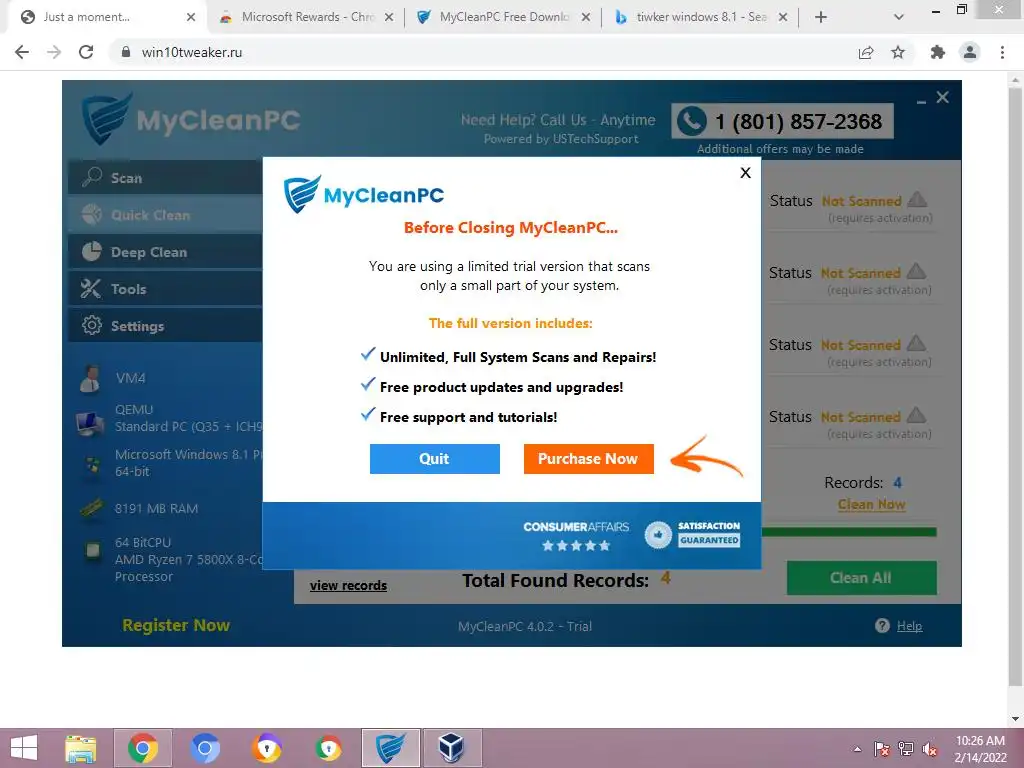This screenshot has width=1024, height=768.
Task: Click the view records link
Action: pyautogui.click(x=348, y=586)
